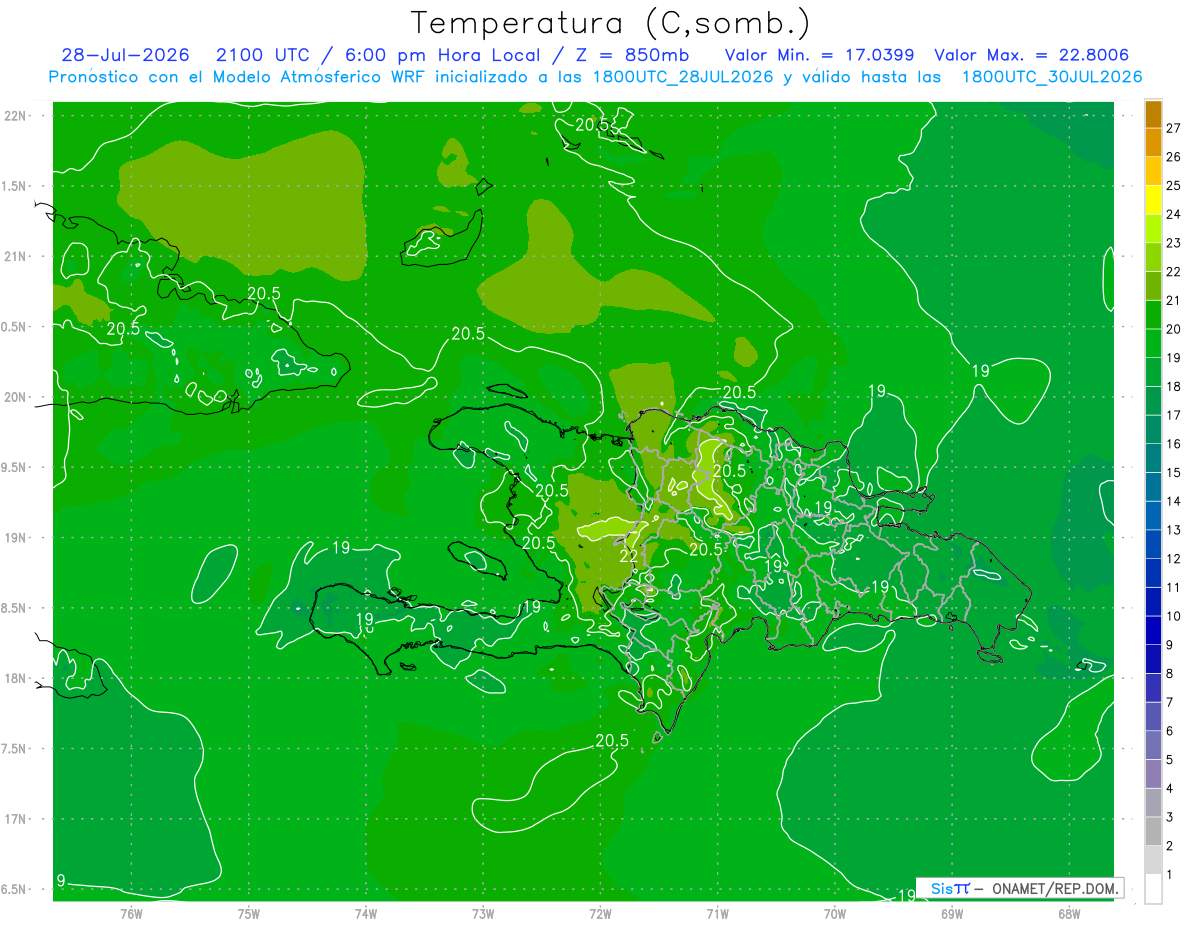Click the "20N" latitude axis label
The height and width of the screenshot is (927, 1200).
coord(15,397)
